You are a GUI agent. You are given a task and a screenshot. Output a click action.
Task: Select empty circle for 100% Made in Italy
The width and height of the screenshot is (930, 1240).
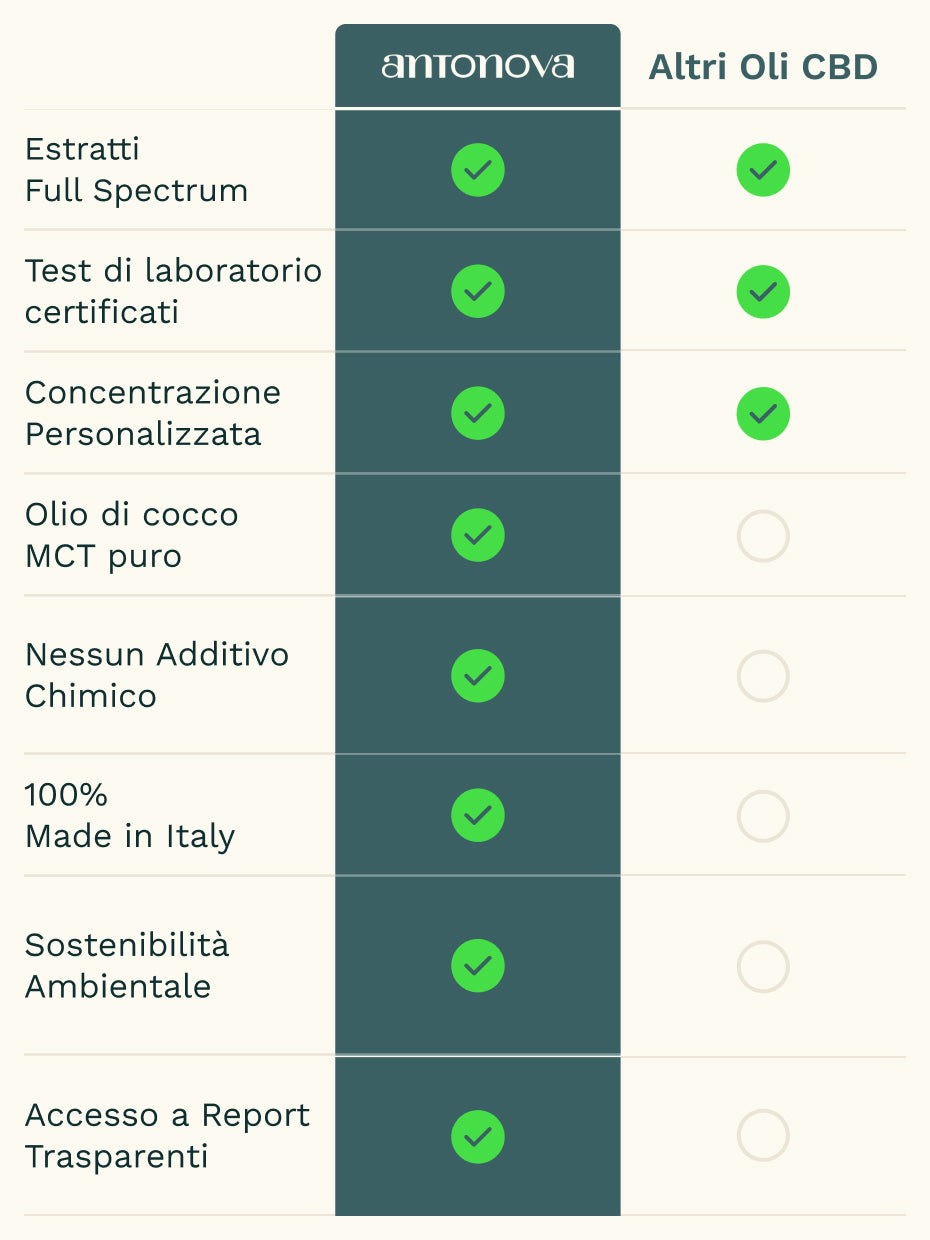[x=763, y=816]
